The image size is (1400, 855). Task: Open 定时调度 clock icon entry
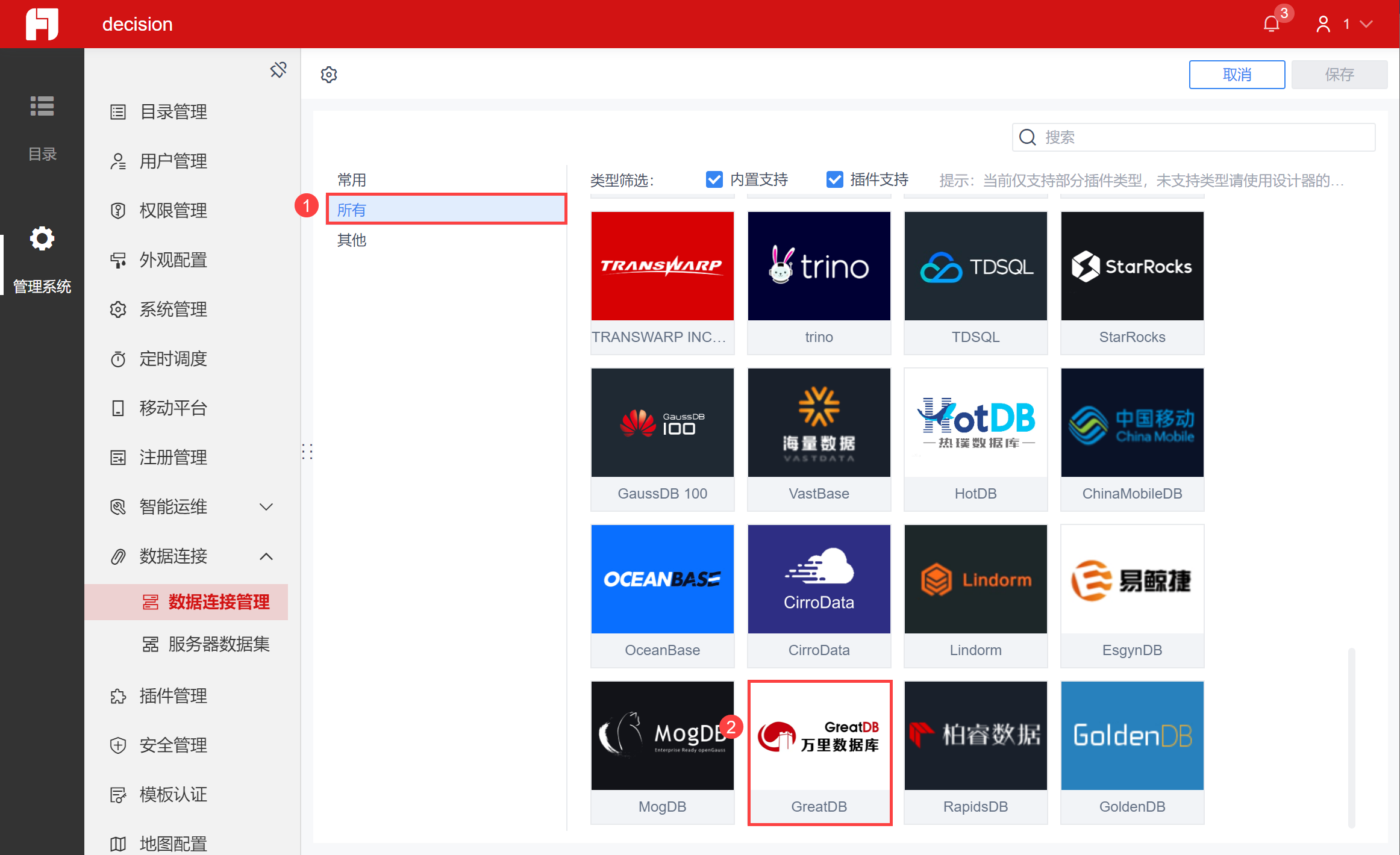[118, 359]
